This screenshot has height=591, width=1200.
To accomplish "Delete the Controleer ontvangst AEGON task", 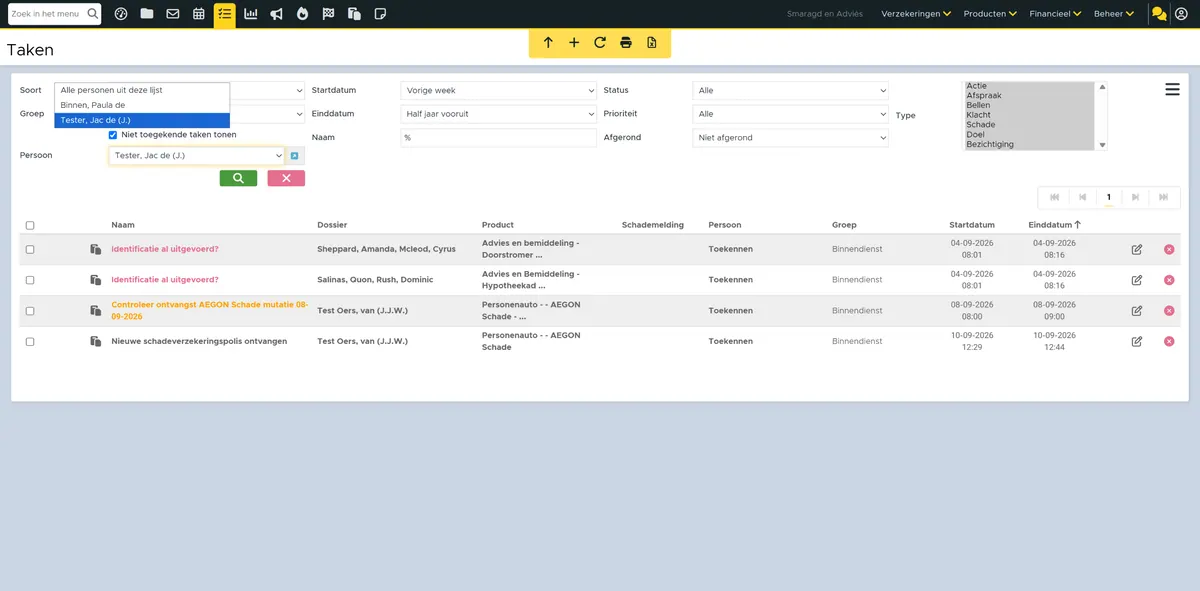I will point(1169,311).
